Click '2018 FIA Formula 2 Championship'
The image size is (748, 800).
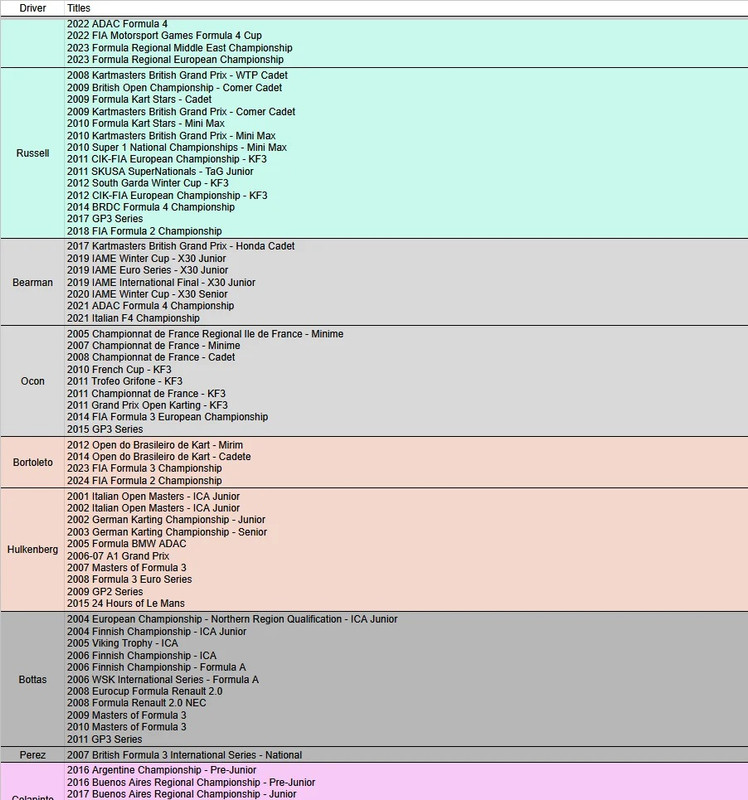click(144, 231)
